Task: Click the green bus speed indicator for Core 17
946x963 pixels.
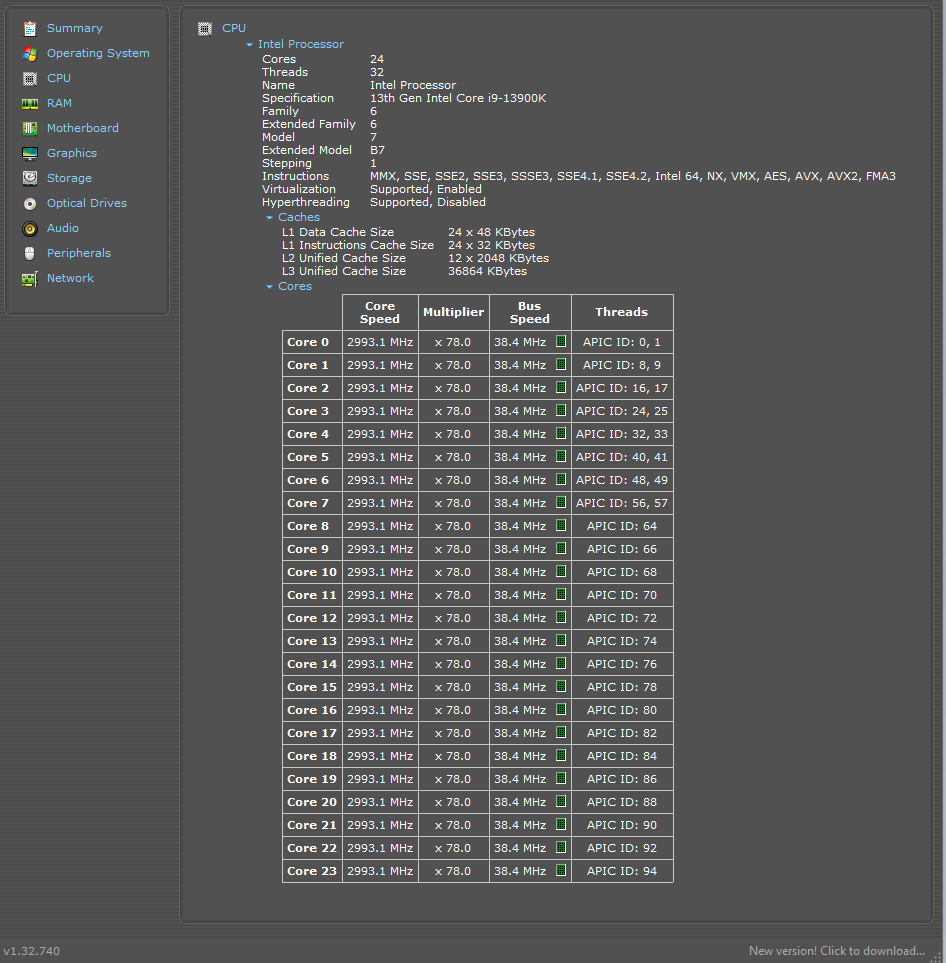Action: click(561, 732)
